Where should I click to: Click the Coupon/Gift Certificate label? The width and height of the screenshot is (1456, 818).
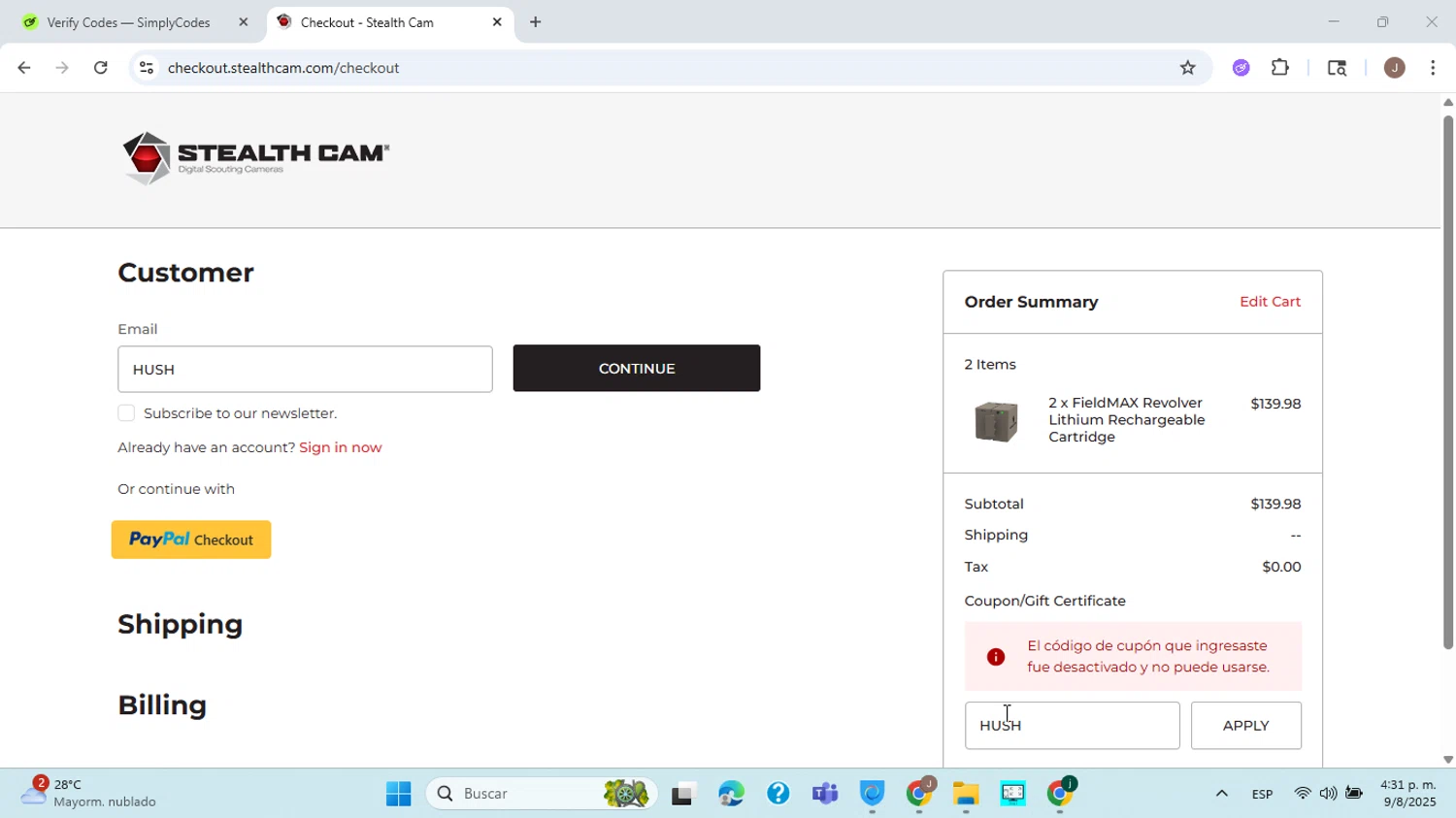point(1045,601)
